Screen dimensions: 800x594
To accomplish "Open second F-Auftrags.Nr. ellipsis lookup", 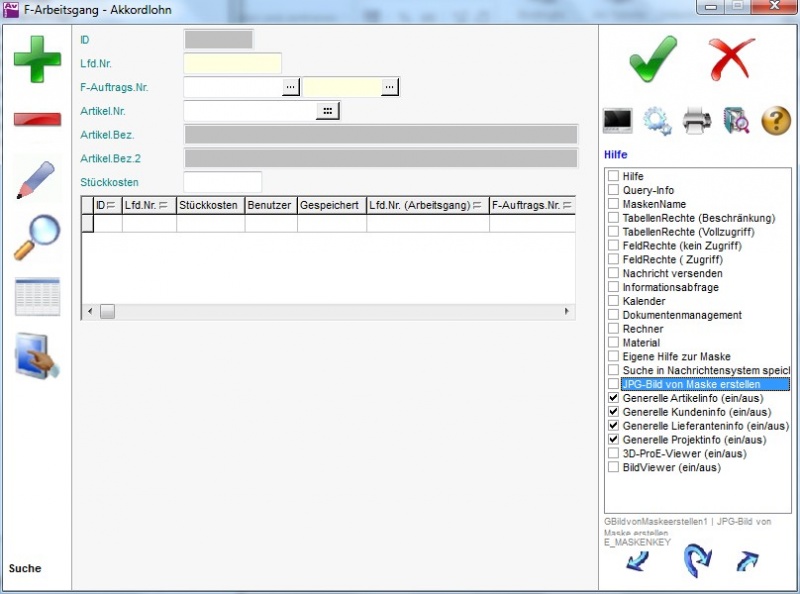I will (389, 88).
